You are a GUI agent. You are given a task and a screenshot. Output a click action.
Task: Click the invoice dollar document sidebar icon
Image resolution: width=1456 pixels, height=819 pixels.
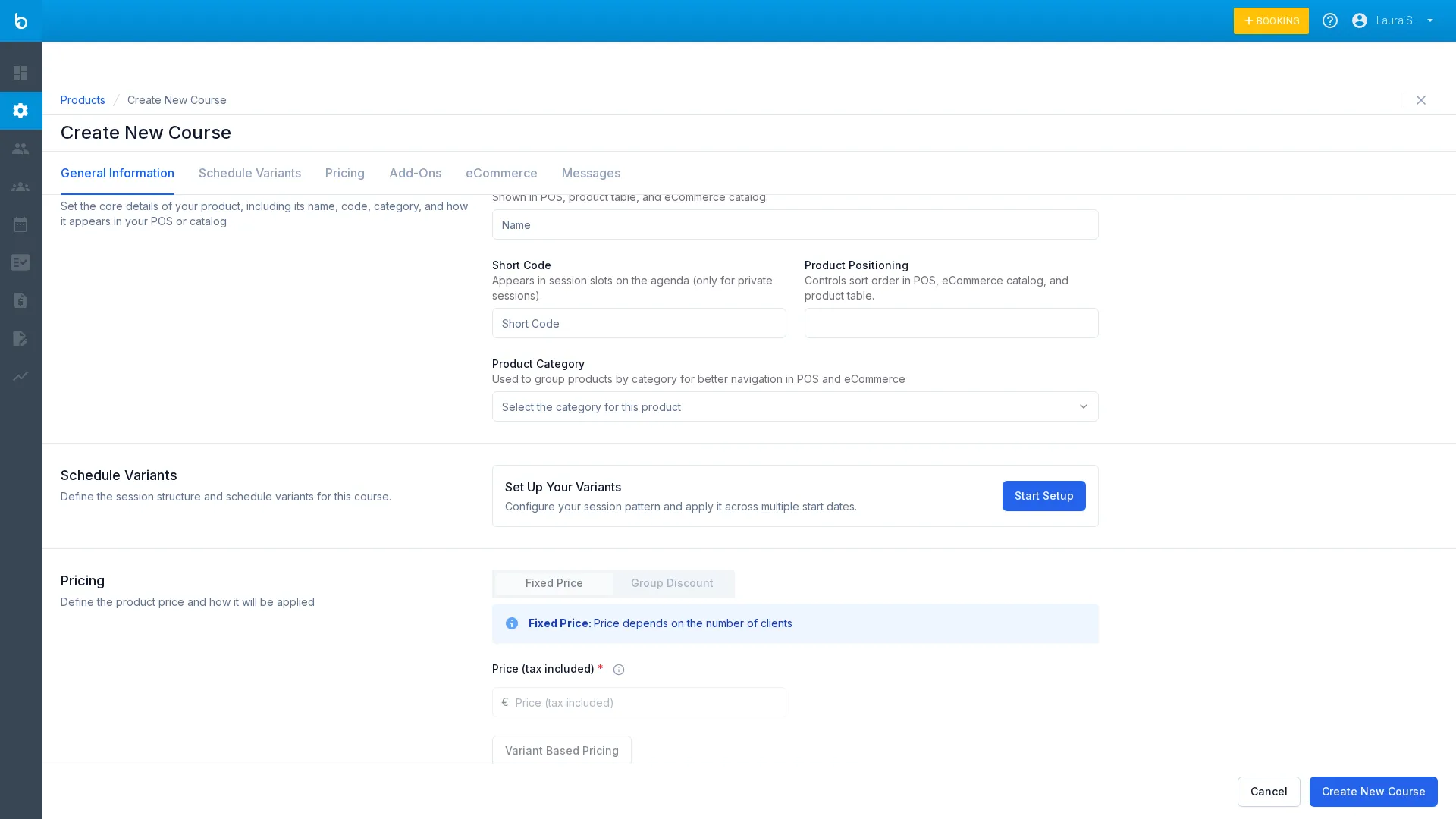click(x=20, y=300)
